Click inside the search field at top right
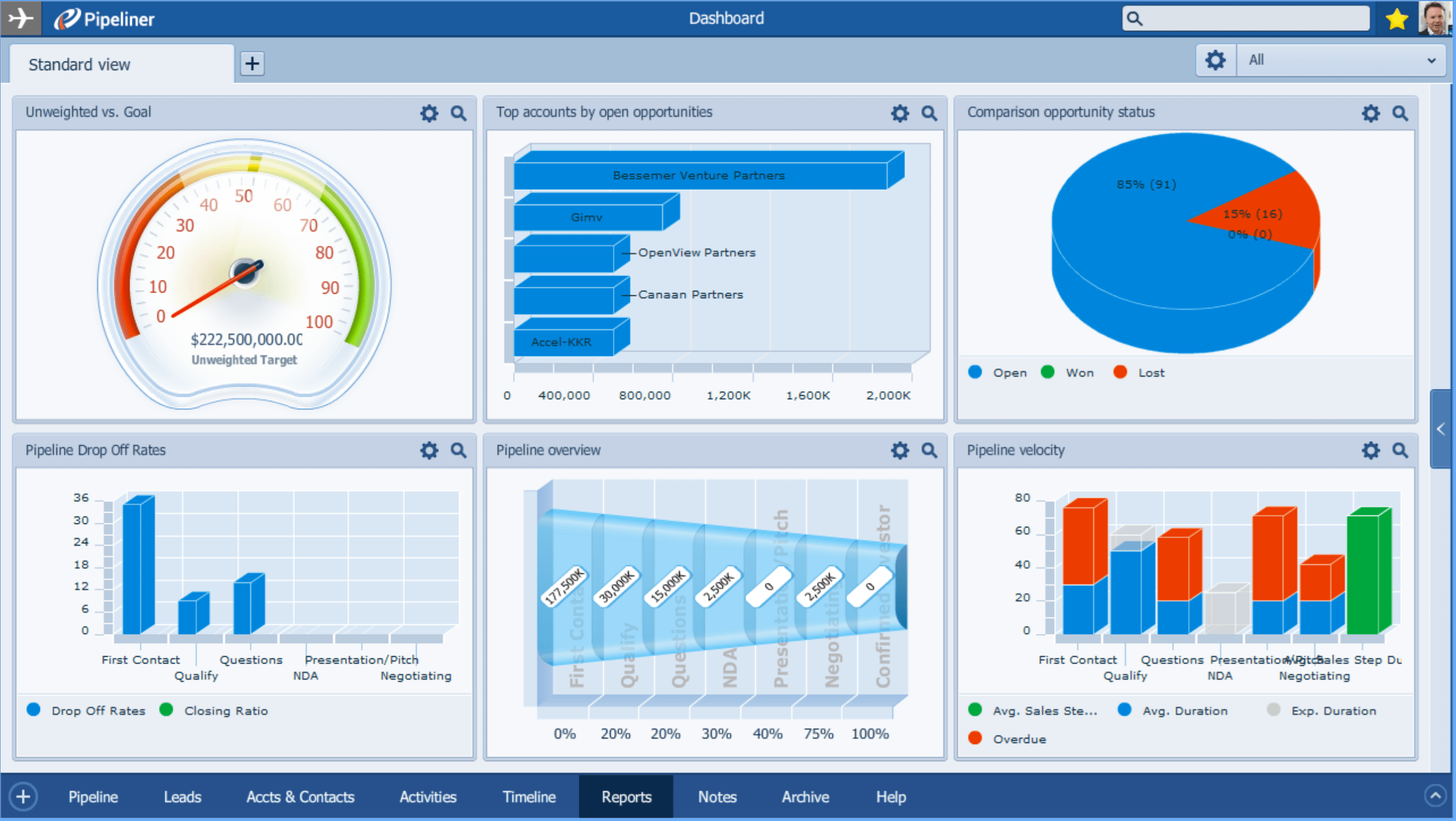 click(1246, 18)
